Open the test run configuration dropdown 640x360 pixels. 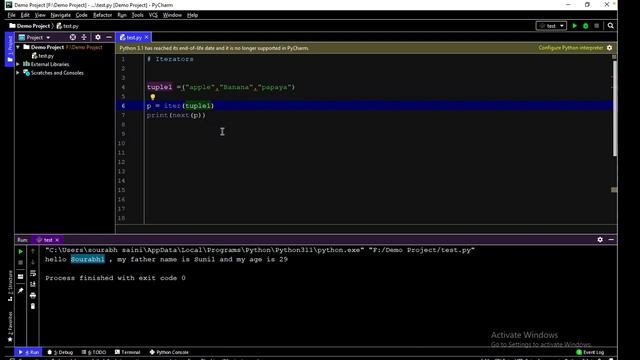point(551,26)
